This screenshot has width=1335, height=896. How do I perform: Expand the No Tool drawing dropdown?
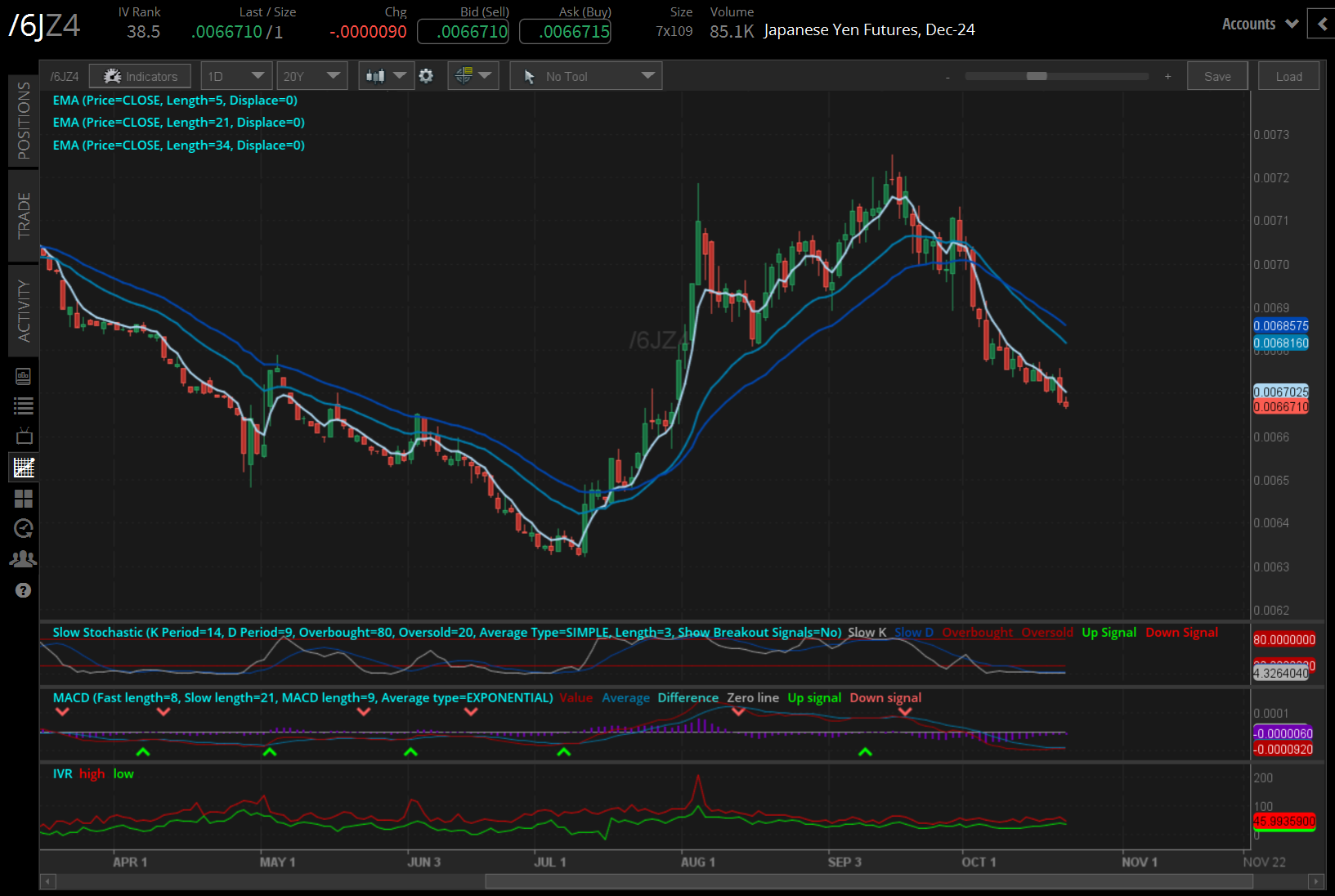[585, 76]
